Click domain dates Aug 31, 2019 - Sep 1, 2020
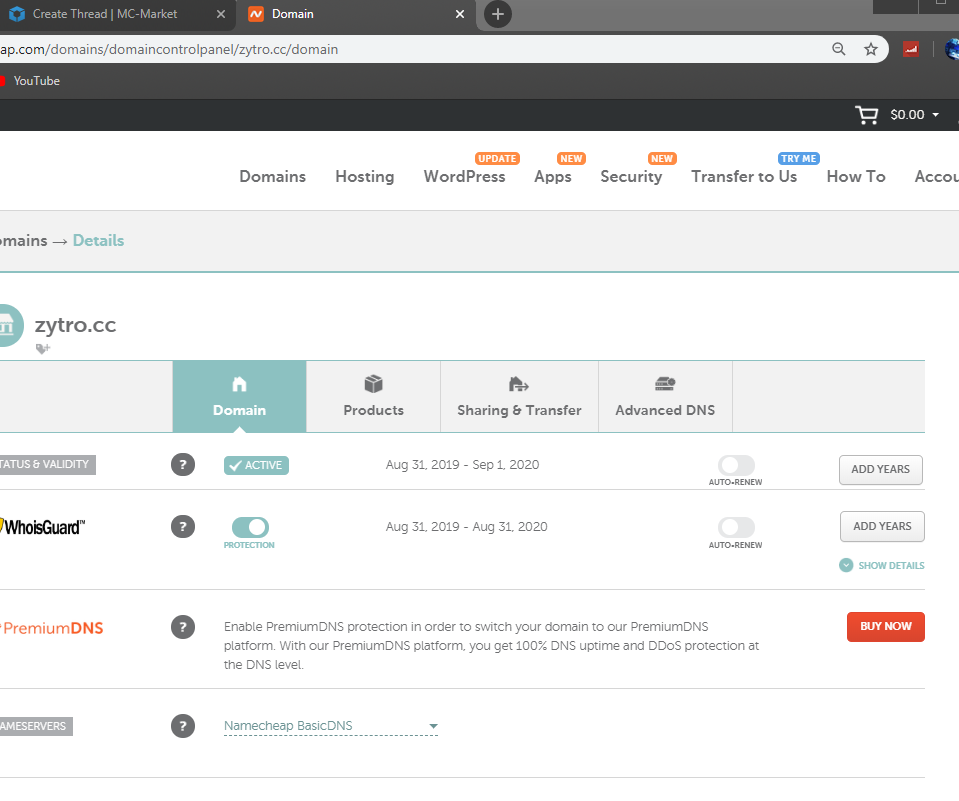This screenshot has width=959, height=801. coord(462,465)
